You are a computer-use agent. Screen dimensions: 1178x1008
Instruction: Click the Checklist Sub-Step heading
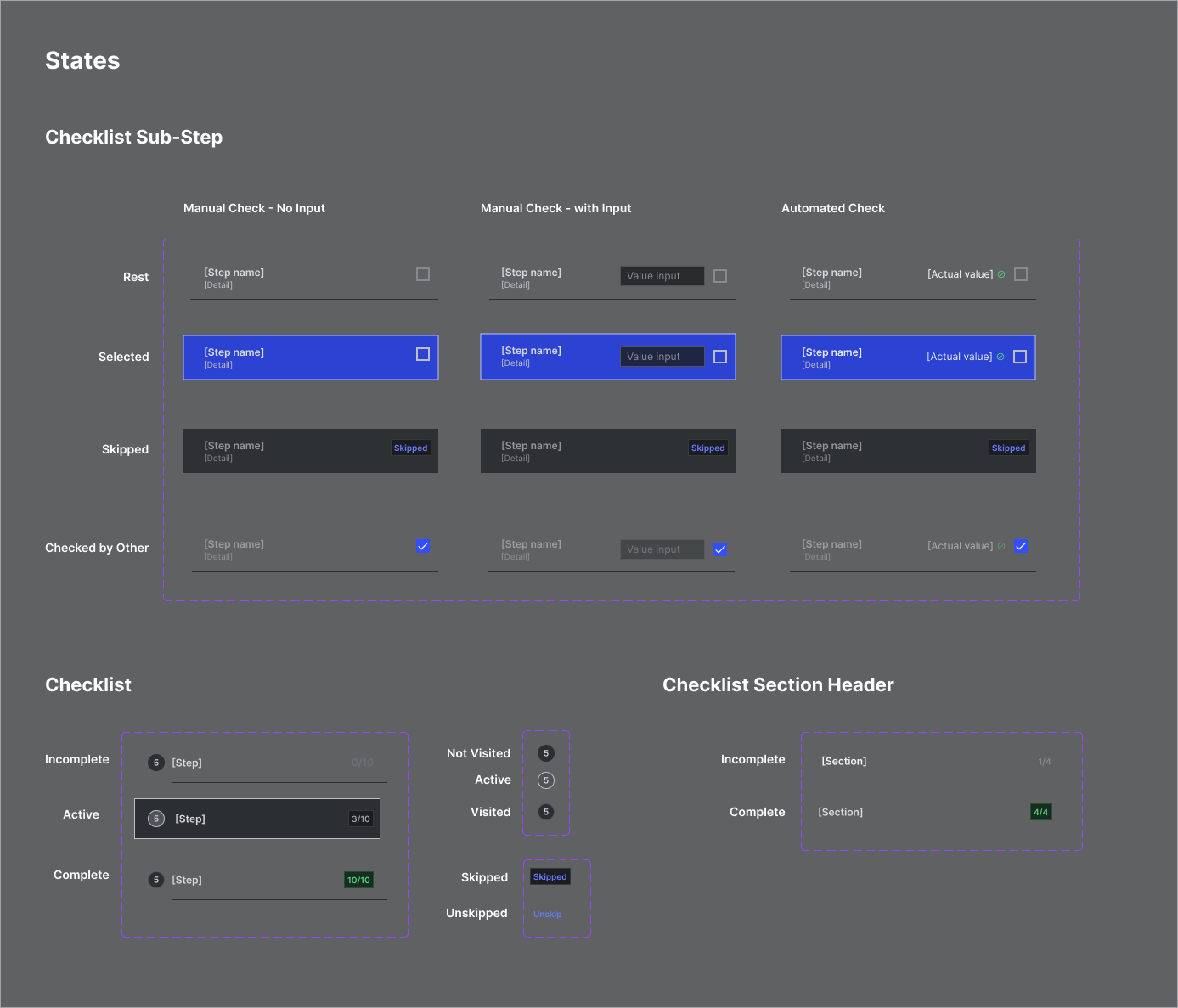pos(134,137)
